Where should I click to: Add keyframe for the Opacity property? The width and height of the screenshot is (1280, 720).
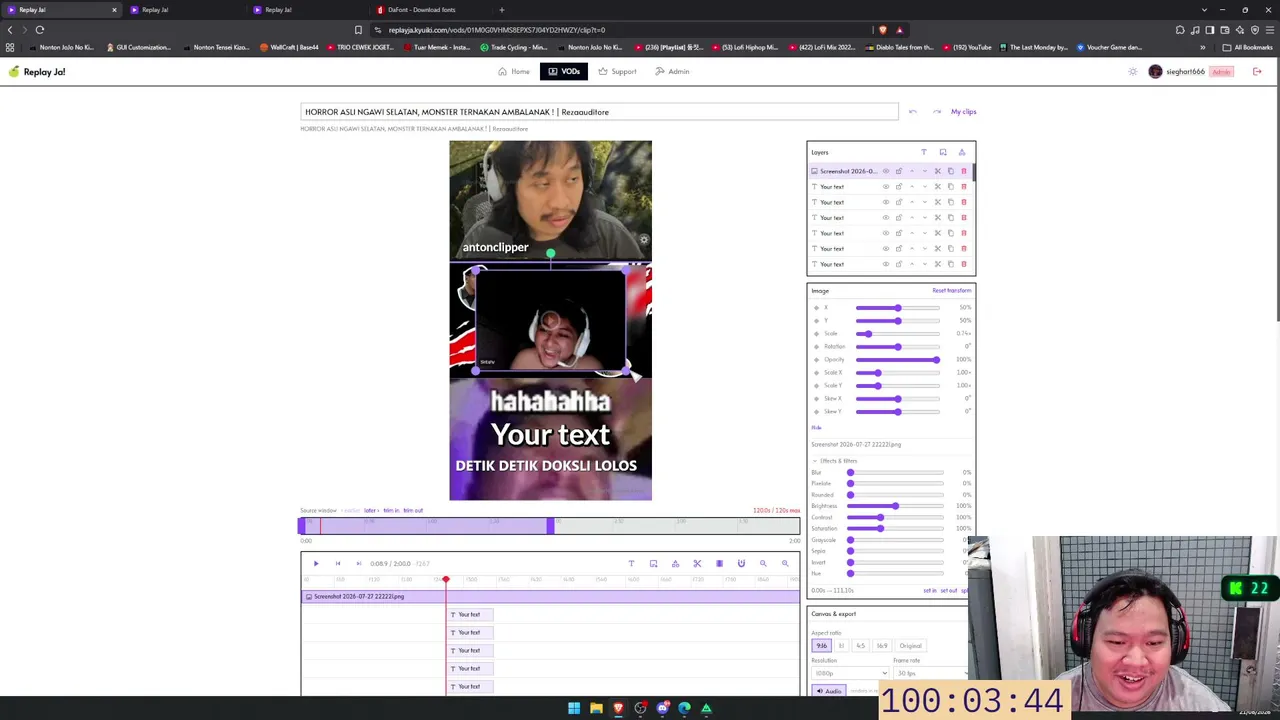[816, 360]
